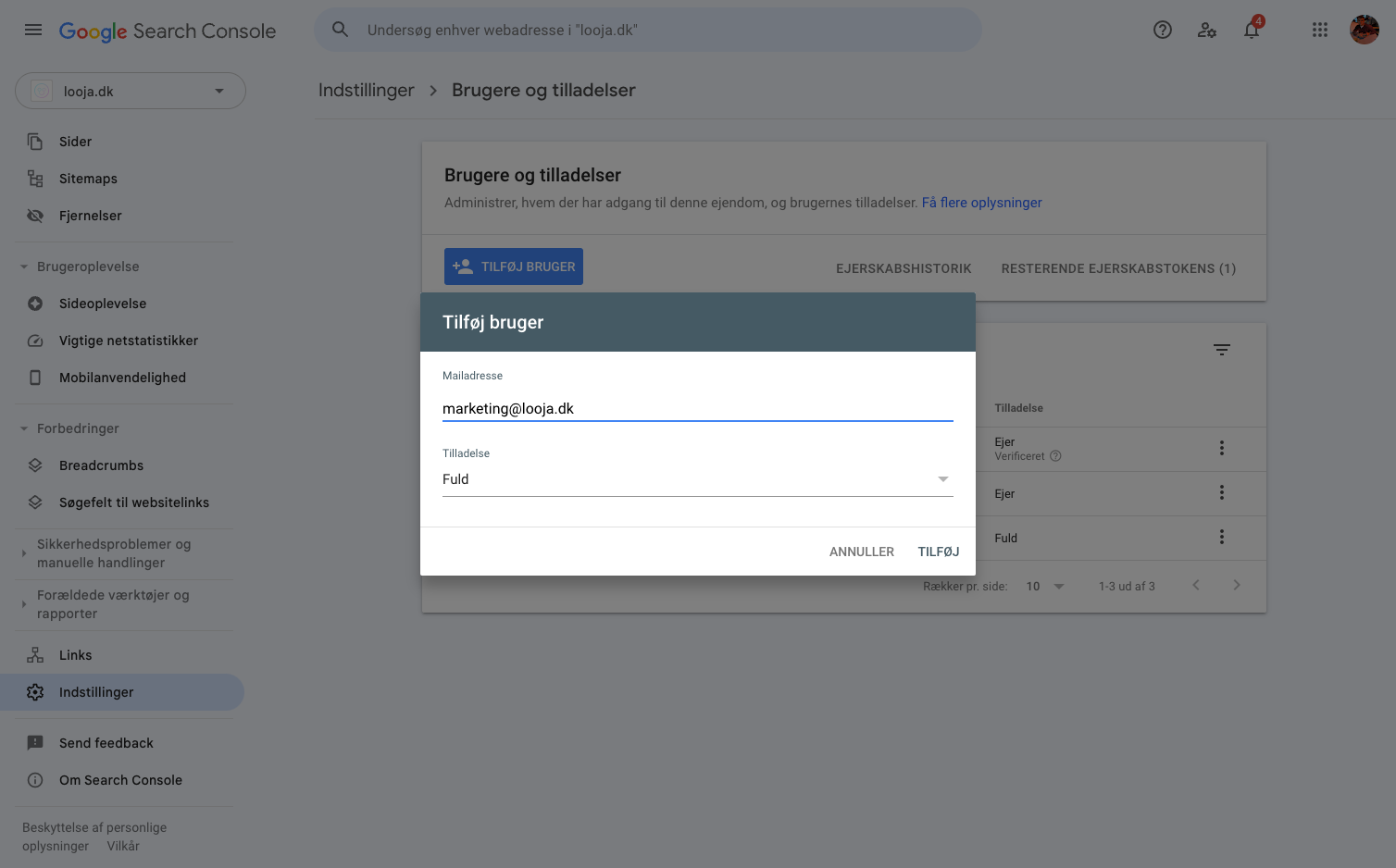Open the Google apps grid
The width and height of the screenshot is (1396, 868).
(1320, 30)
